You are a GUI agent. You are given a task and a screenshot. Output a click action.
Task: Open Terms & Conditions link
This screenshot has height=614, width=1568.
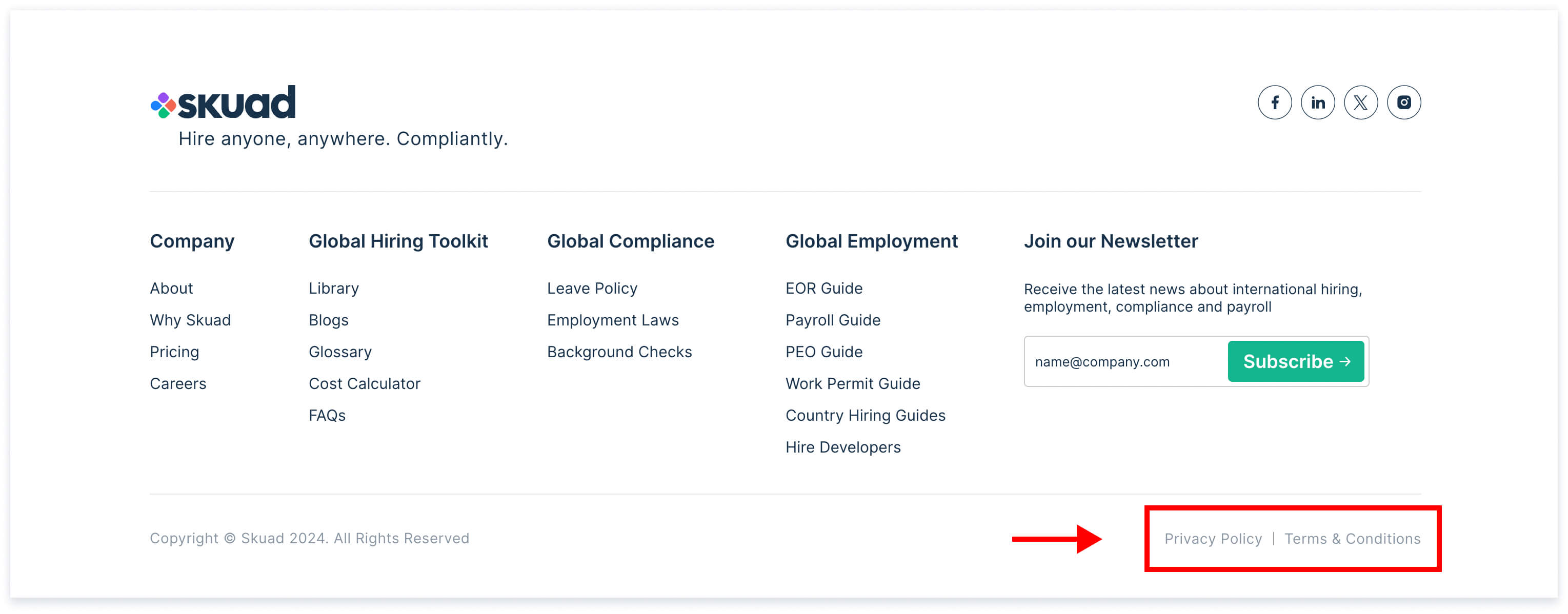coord(1352,539)
